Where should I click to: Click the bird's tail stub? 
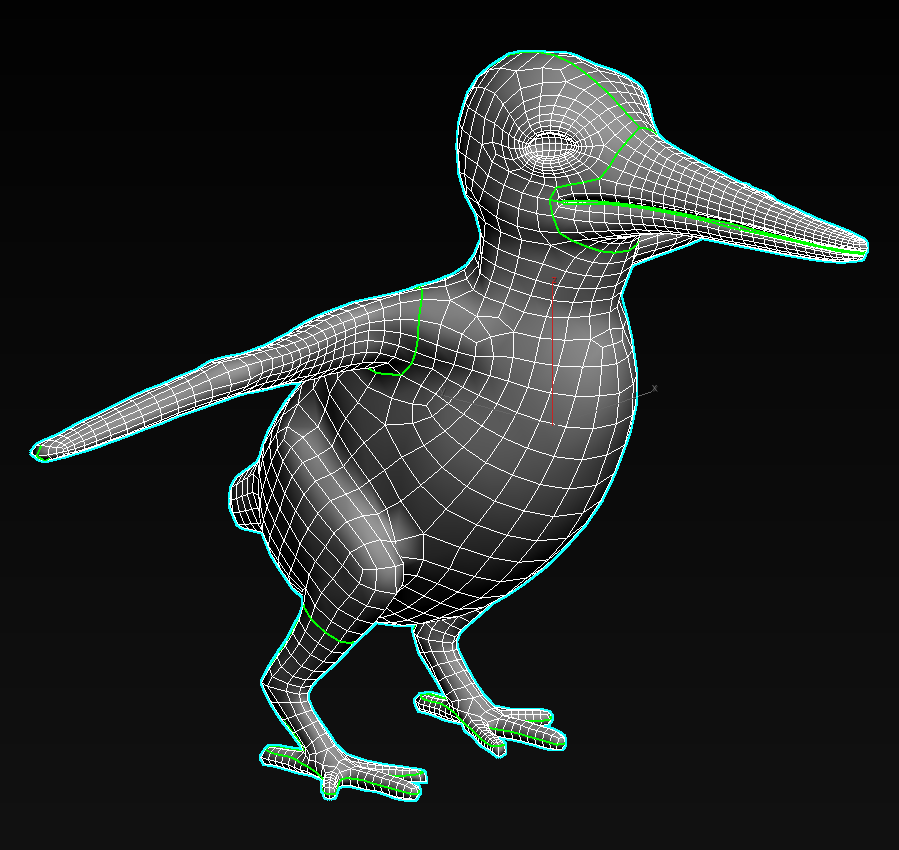pyautogui.click(x=246, y=495)
